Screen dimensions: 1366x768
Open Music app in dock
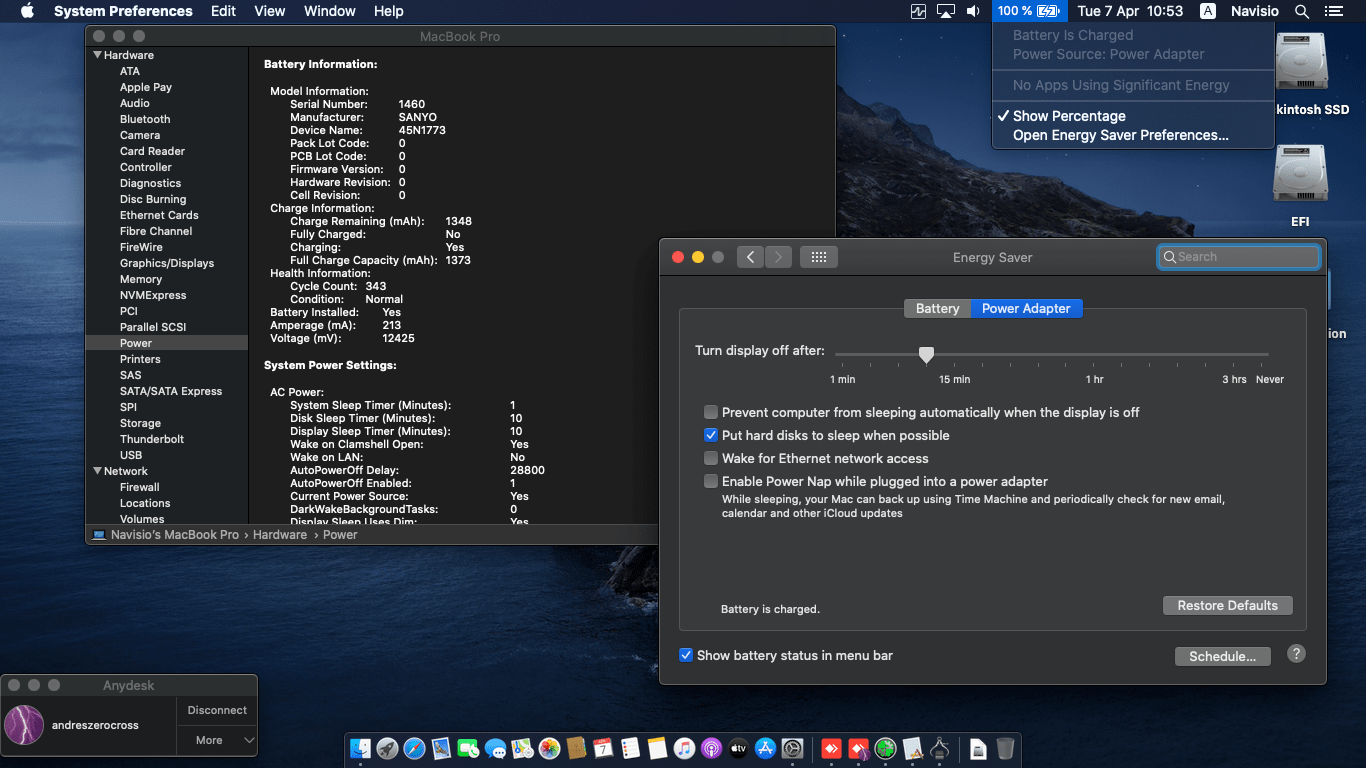[684, 748]
